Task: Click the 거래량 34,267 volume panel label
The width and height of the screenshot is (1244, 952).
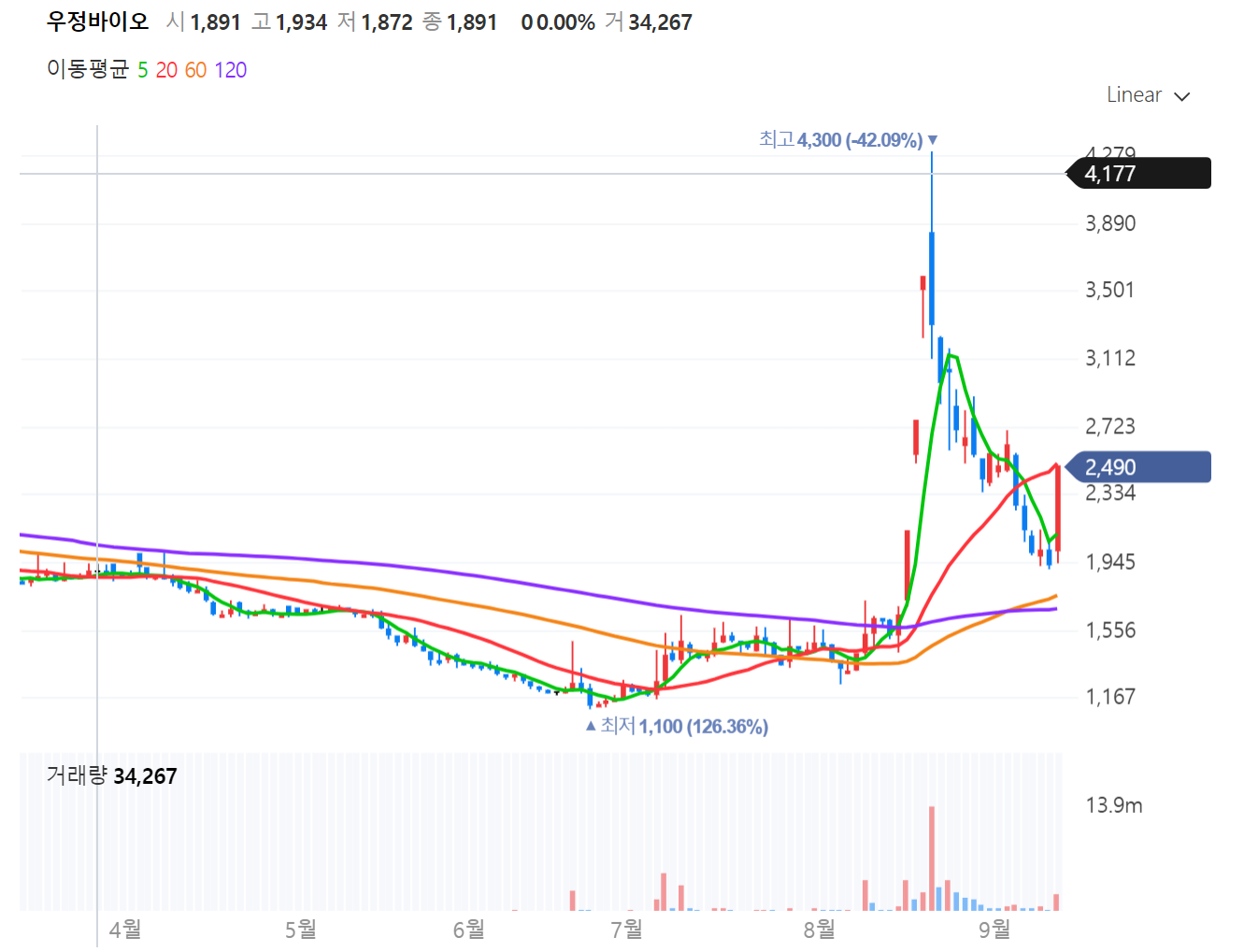Action: (x=112, y=775)
